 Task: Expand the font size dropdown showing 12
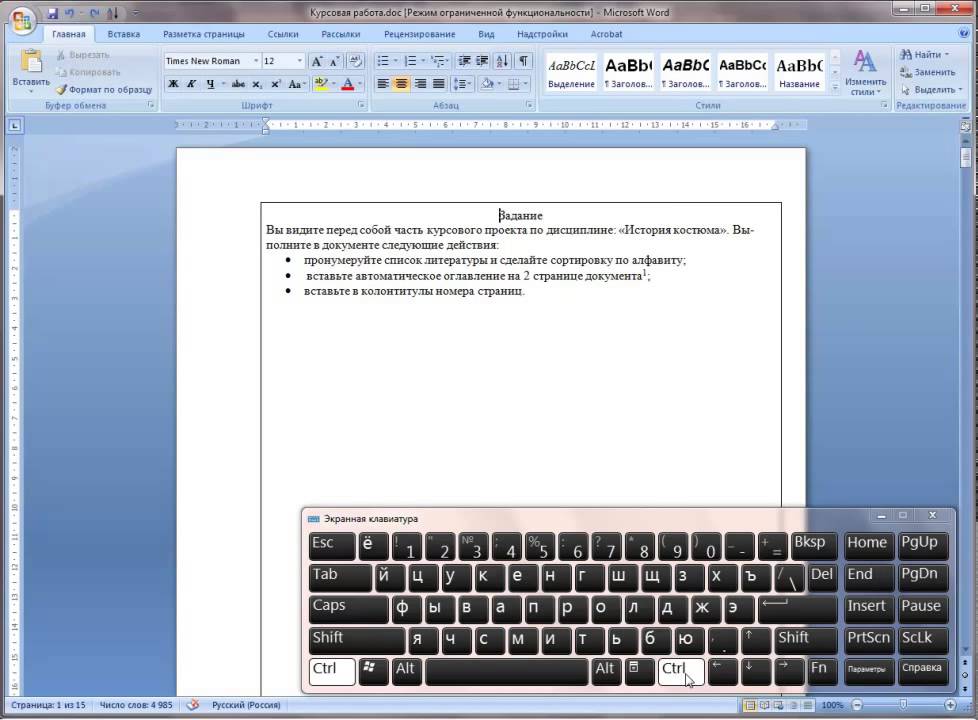click(299, 61)
